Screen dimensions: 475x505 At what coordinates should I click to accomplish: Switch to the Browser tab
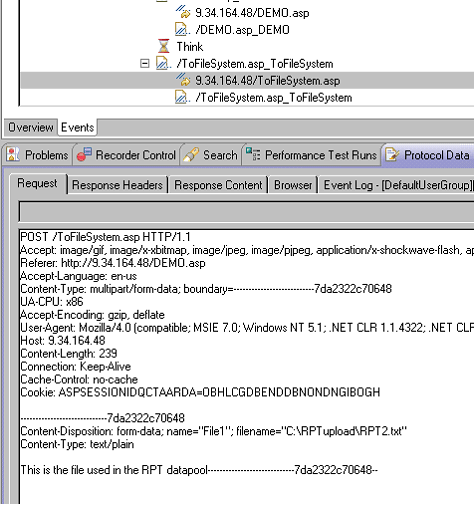[x=293, y=185]
